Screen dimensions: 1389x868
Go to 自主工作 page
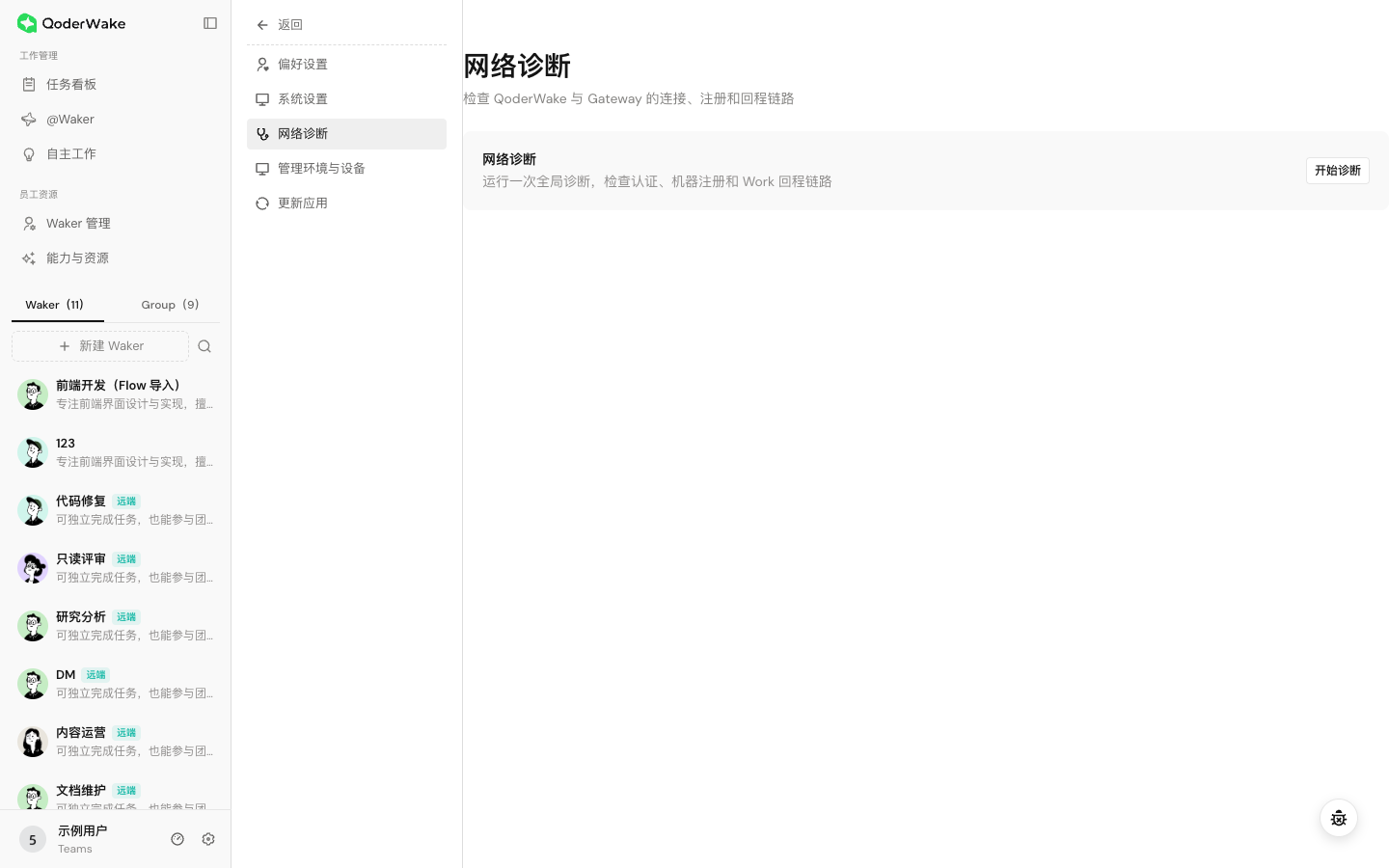tap(116, 154)
